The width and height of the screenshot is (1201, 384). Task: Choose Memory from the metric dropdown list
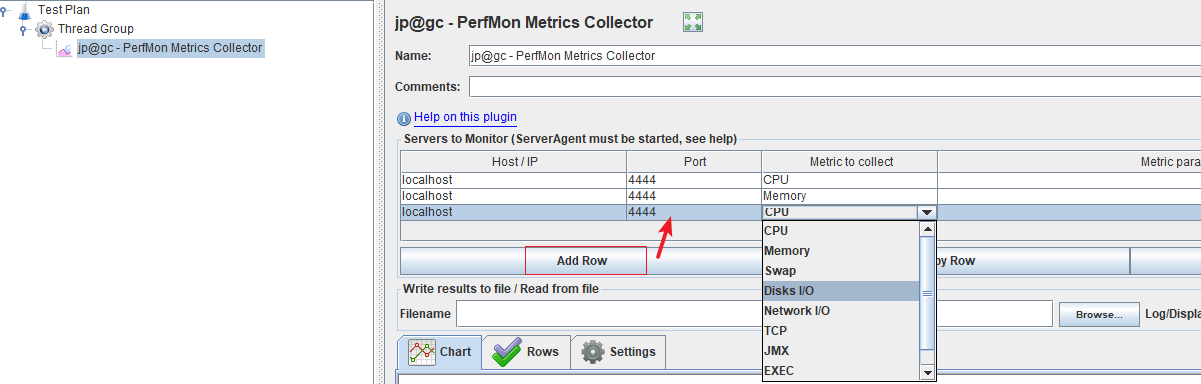[x=840, y=251]
